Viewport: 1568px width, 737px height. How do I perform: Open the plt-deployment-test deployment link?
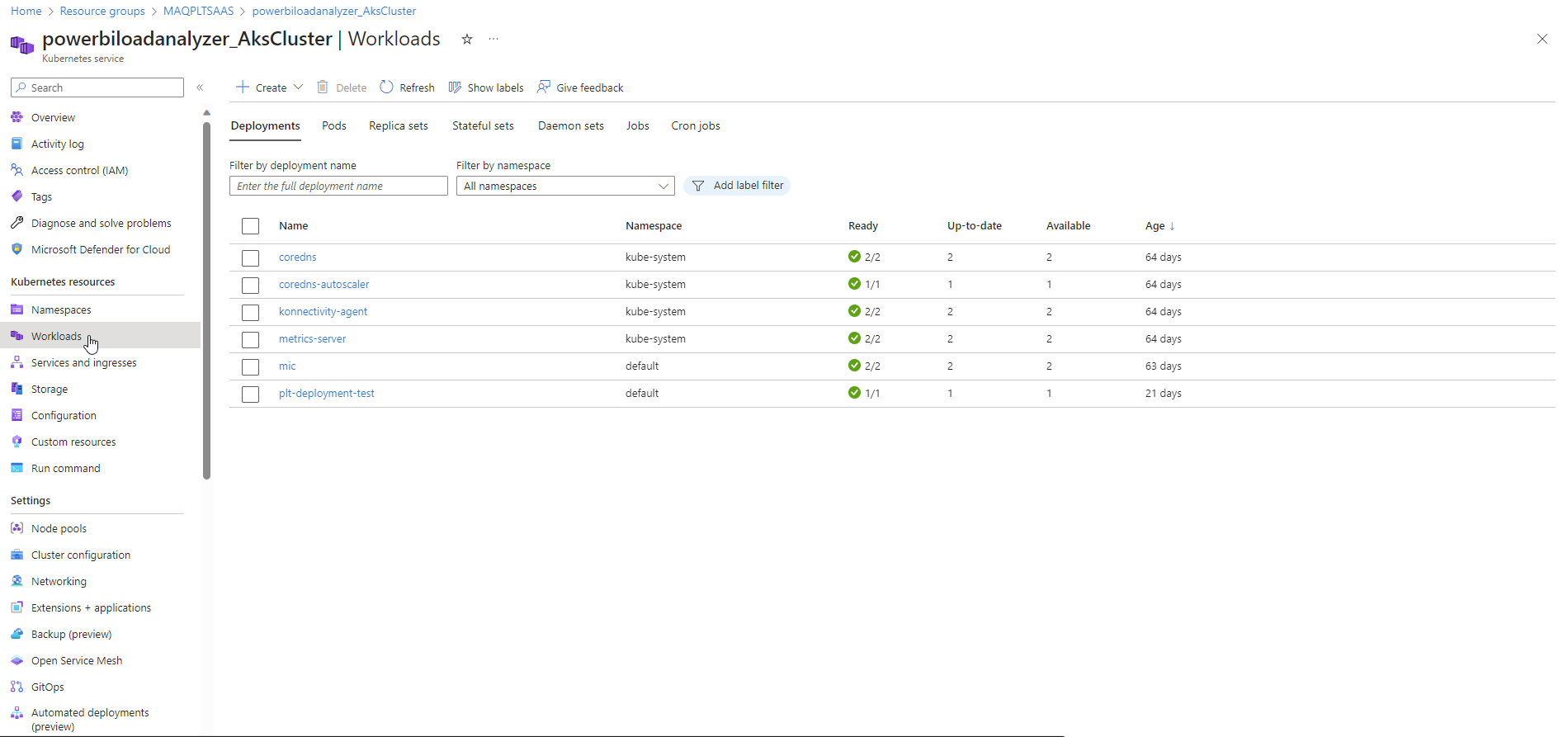(x=327, y=394)
